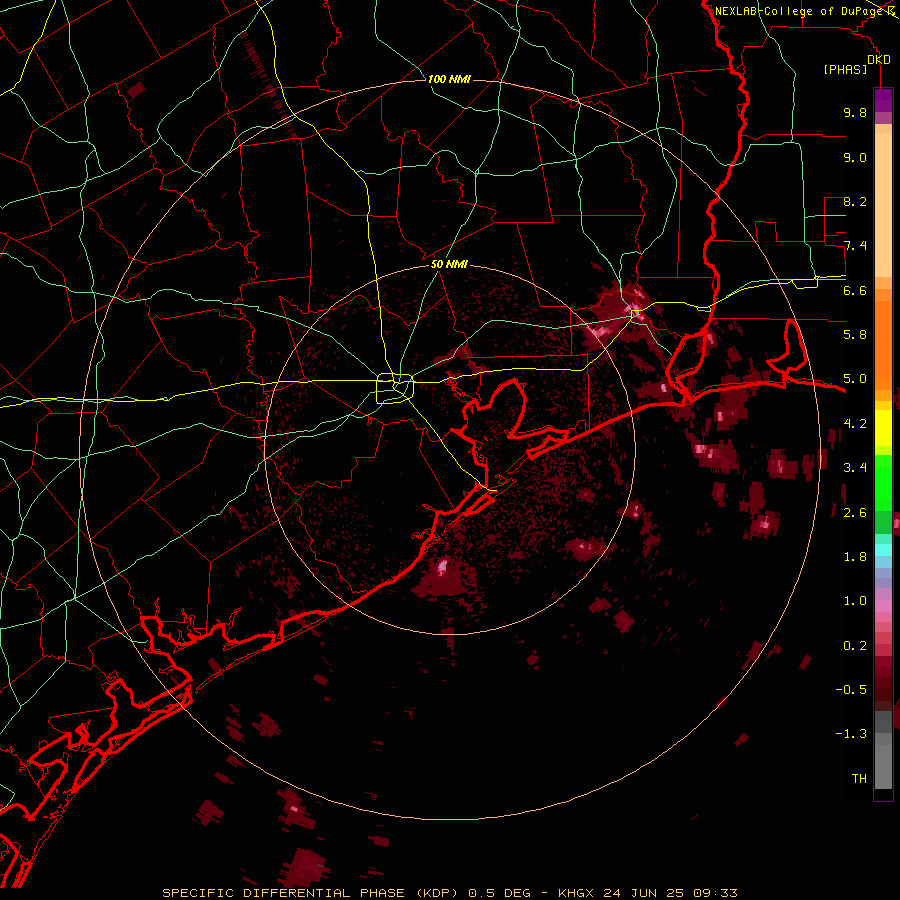Viewport: 900px width, 900px height.
Task: Click the 50 NMI range ring label
Action: click(x=449, y=264)
